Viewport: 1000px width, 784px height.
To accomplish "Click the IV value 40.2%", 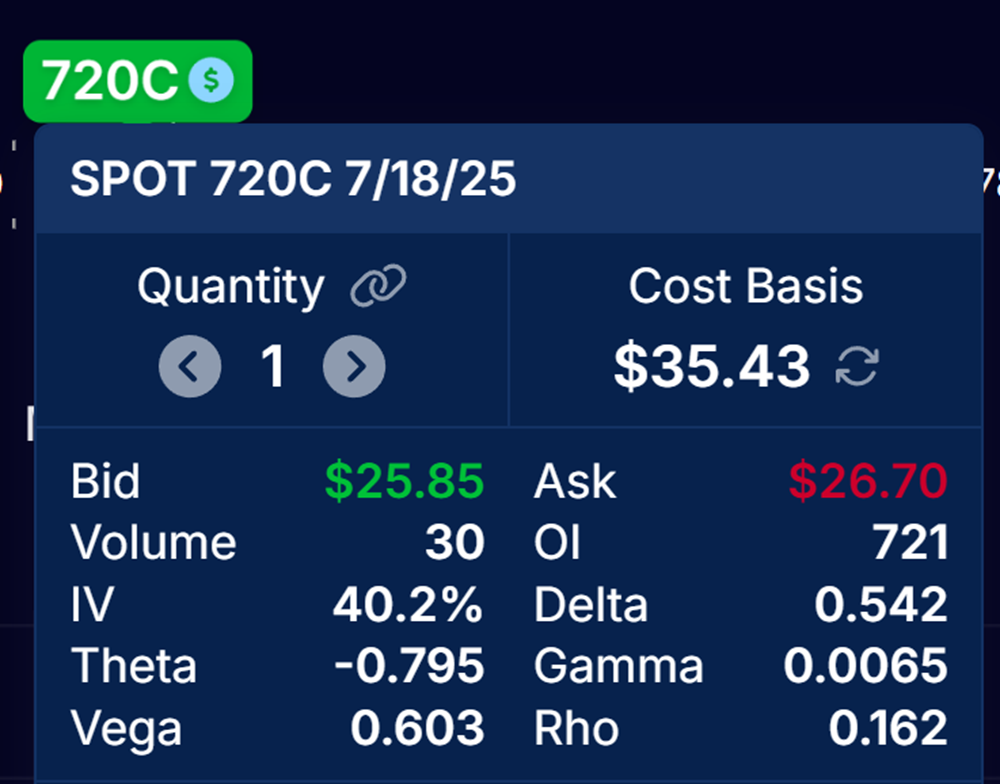I will (x=408, y=604).
